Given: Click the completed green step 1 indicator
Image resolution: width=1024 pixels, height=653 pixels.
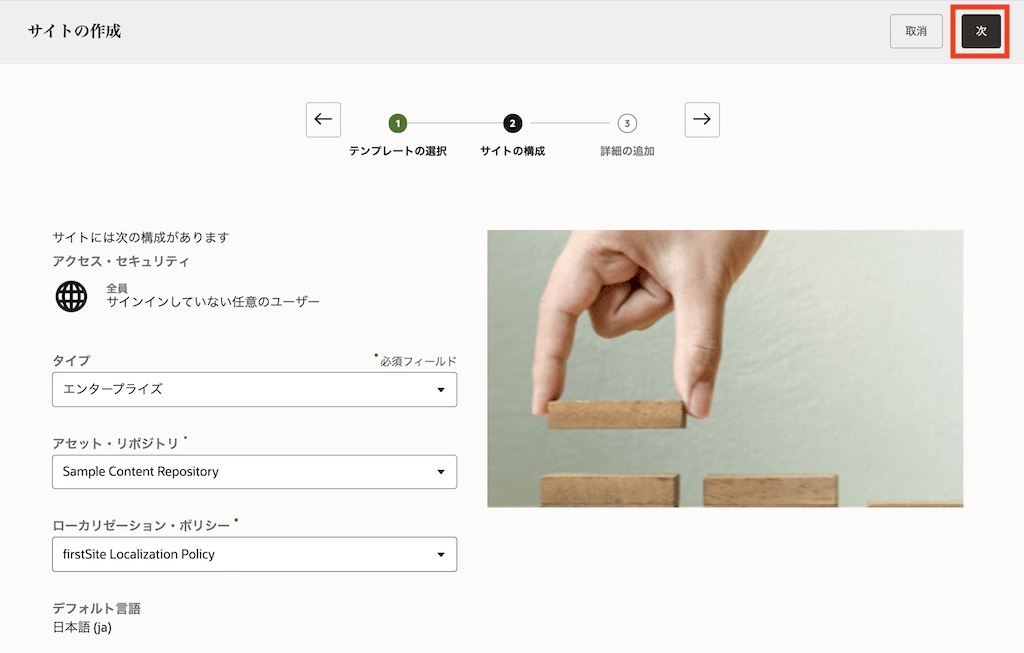Looking at the screenshot, I should pyautogui.click(x=398, y=123).
